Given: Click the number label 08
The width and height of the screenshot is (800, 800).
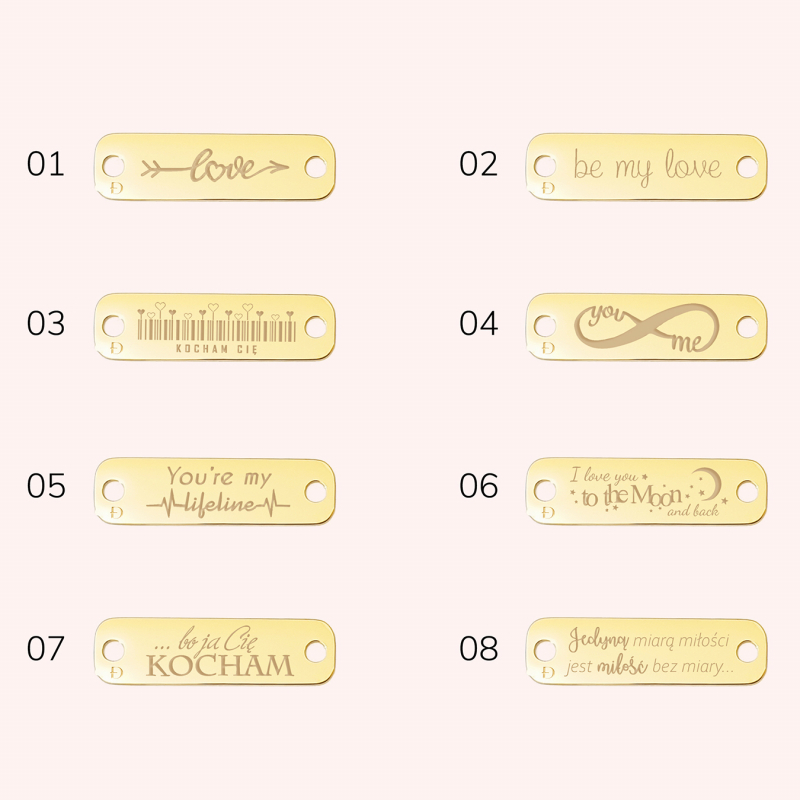Looking at the screenshot, I should pos(478,648).
